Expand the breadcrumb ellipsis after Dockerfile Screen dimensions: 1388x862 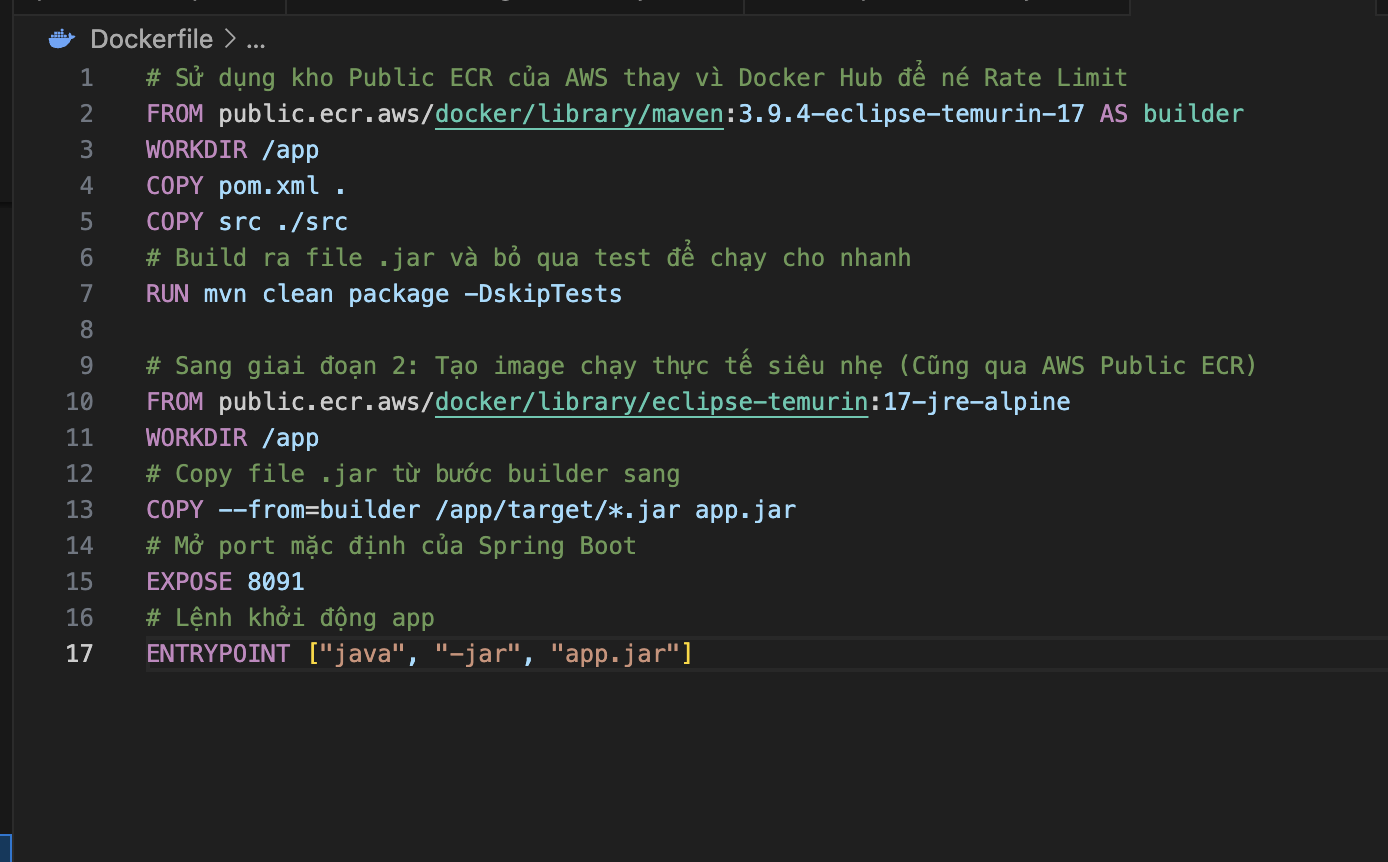click(256, 39)
